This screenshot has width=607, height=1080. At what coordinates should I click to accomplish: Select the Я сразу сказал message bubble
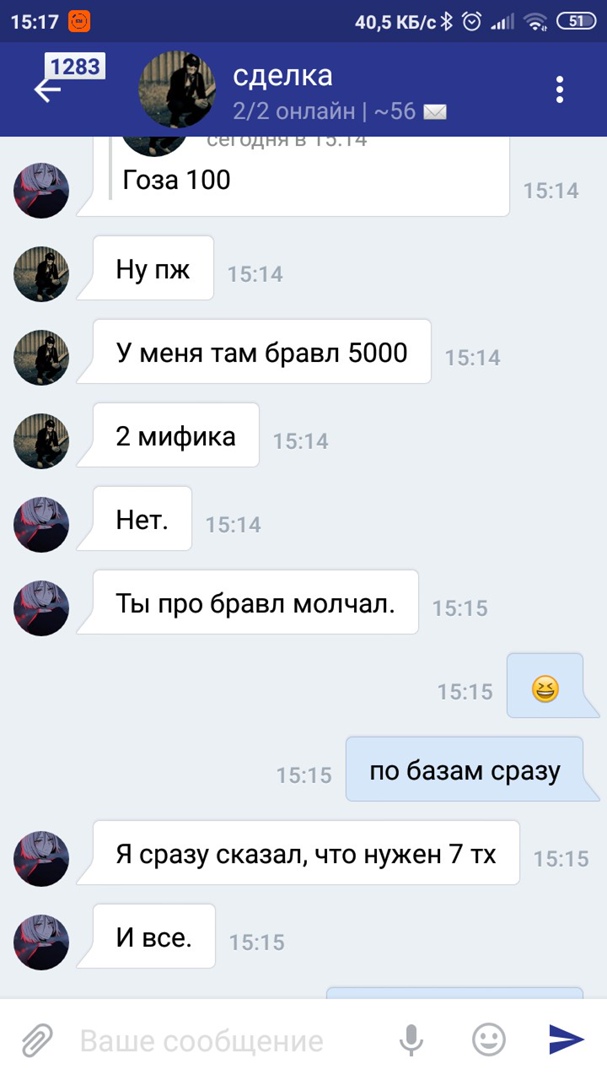coord(306,853)
